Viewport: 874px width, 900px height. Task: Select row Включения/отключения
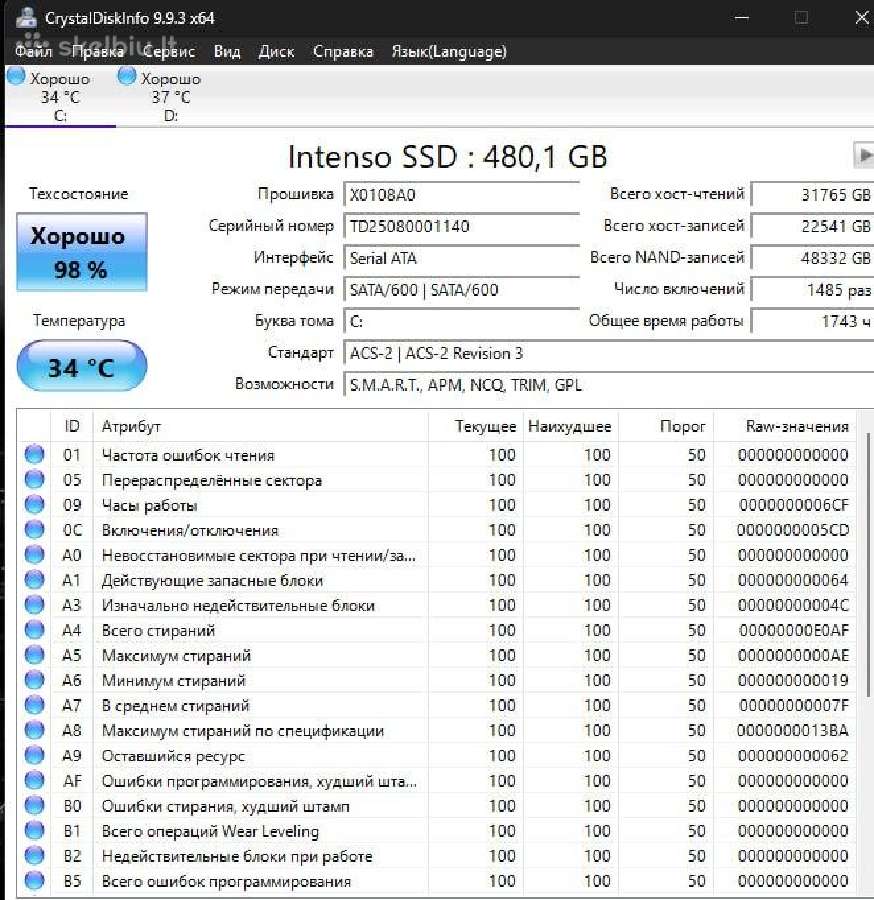(436, 530)
